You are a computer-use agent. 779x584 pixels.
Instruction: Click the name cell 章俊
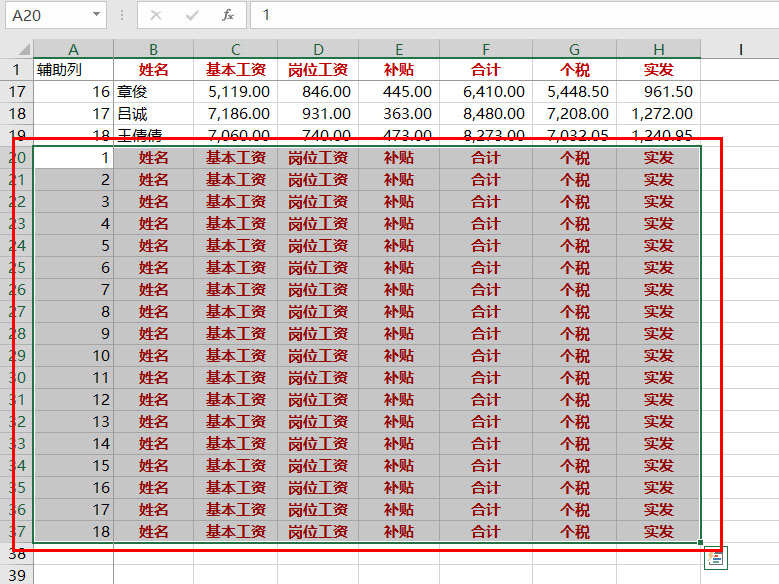[x=154, y=91]
